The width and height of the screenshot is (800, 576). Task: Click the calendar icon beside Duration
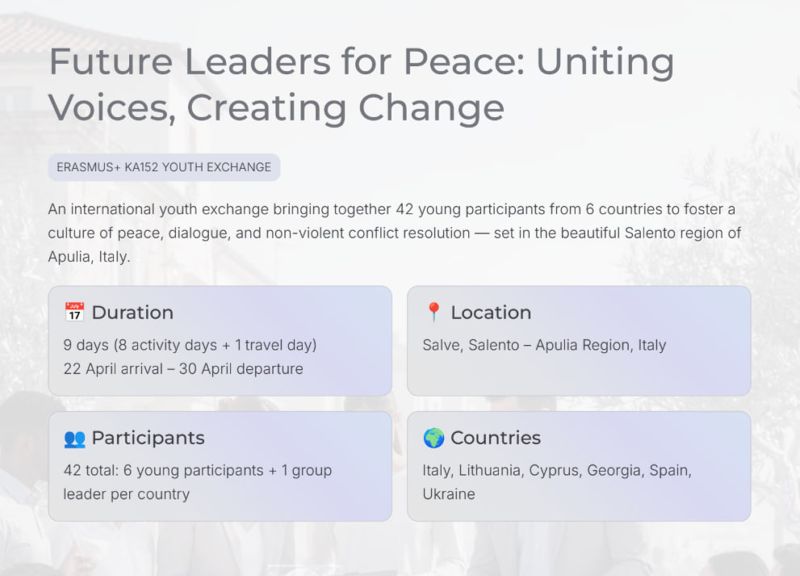click(74, 313)
